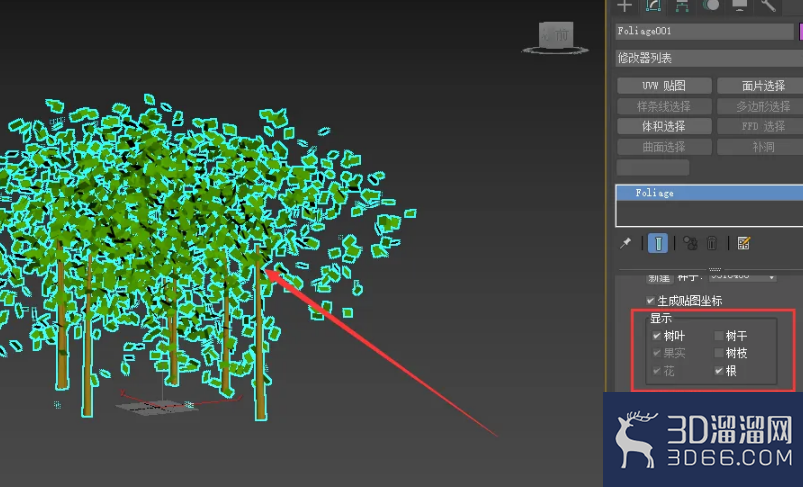803x487 pixels.
Task: Toggle the 生成贴图坐标 checkbox
Action: click(x=650, y=301)
